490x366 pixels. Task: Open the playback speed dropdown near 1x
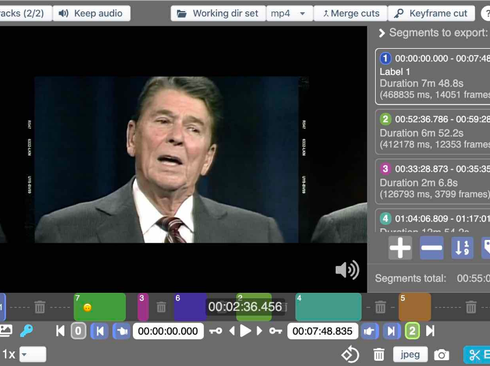[33, 354]
